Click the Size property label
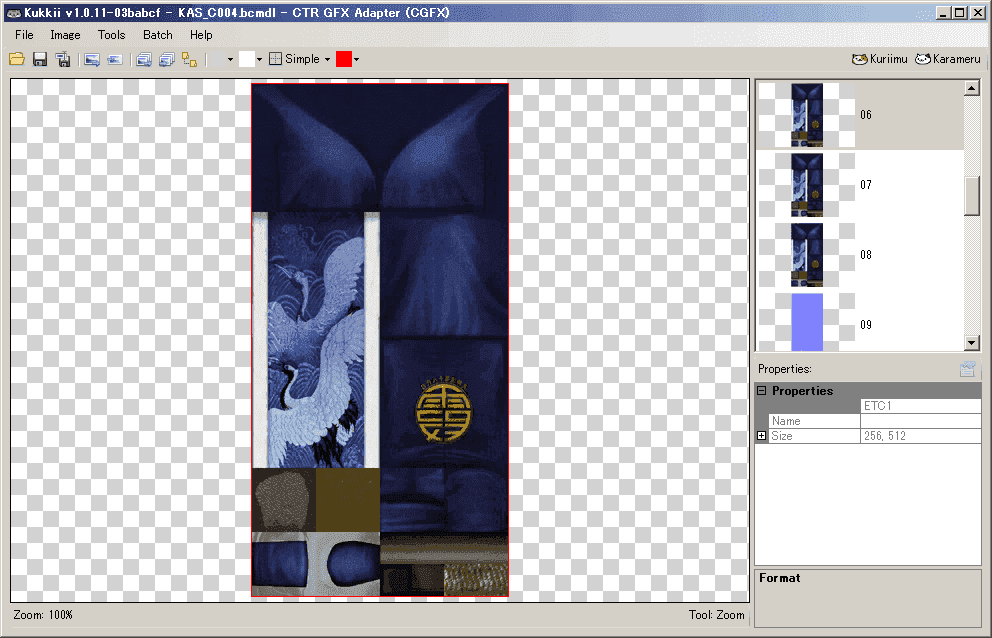 (781, 436)
